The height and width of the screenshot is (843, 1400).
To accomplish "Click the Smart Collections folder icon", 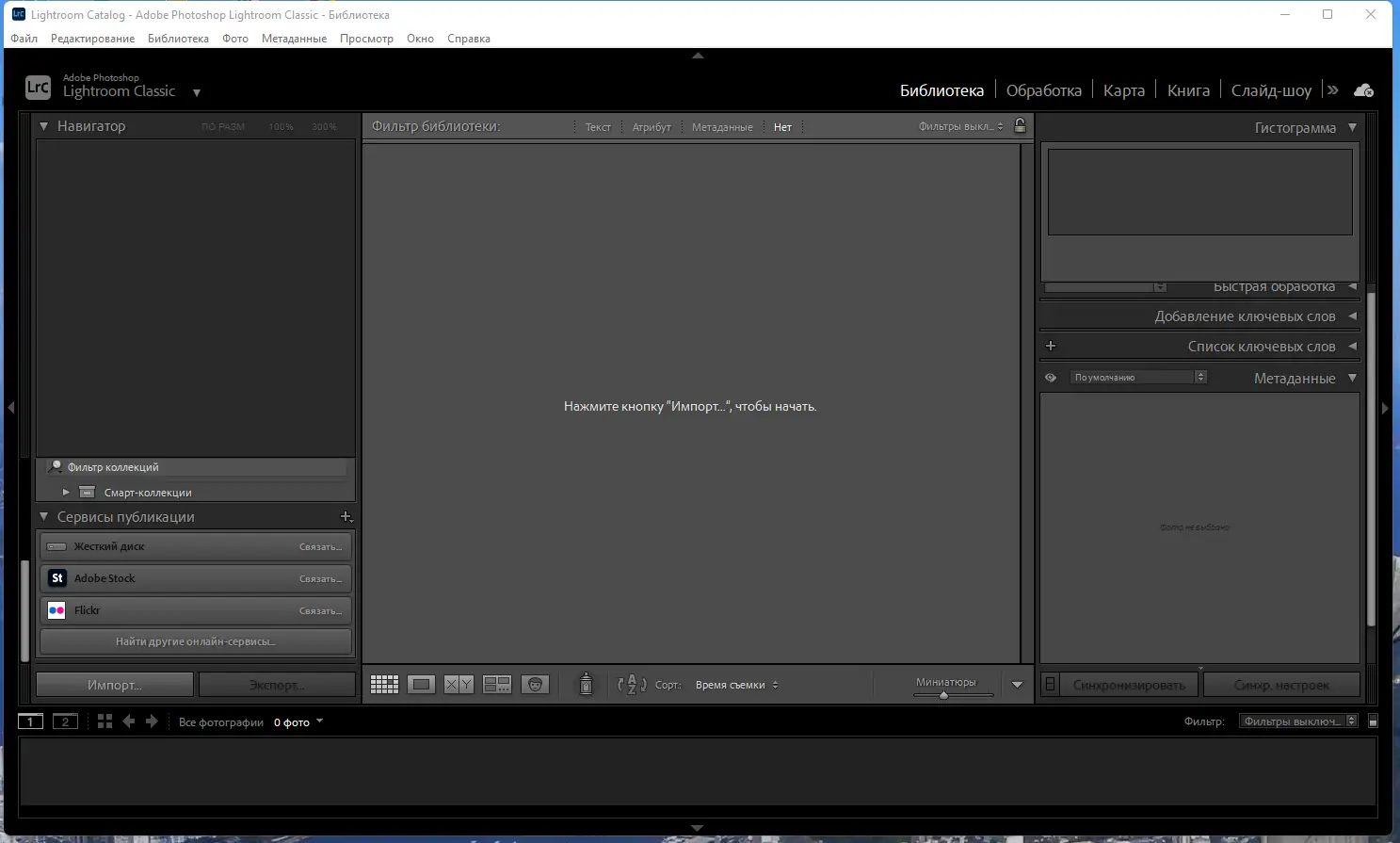I will tap(88, 492).
